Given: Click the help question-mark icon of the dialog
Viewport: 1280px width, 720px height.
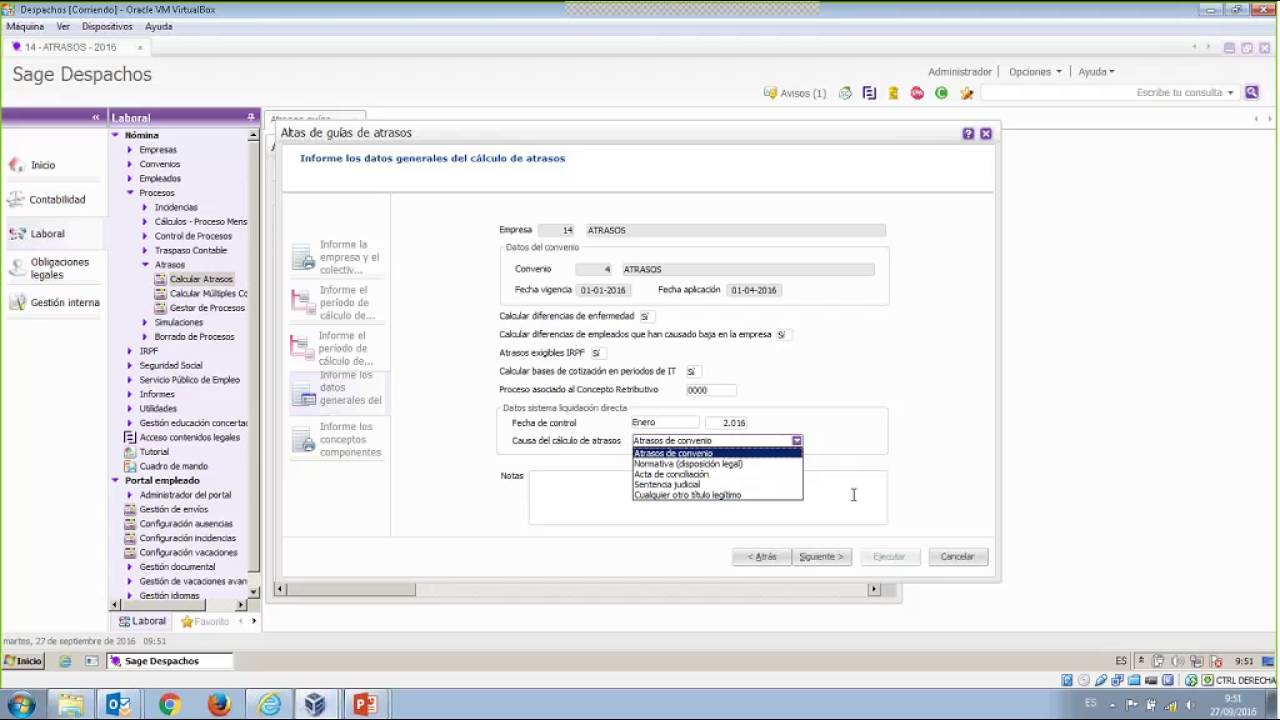Looking at the screenshot, I should pos(968,133).
